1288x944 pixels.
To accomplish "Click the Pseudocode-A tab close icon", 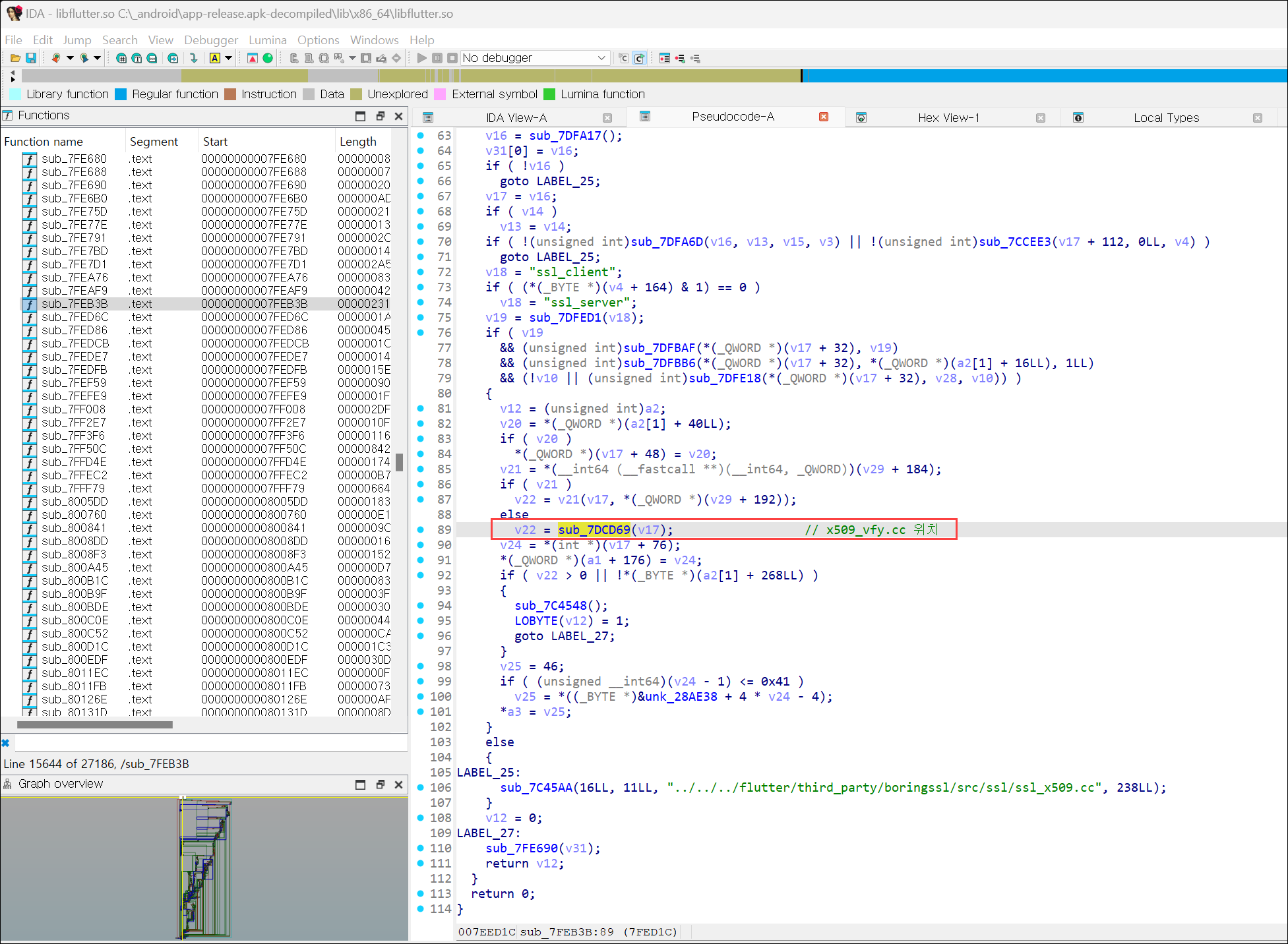I will point(823,117).
